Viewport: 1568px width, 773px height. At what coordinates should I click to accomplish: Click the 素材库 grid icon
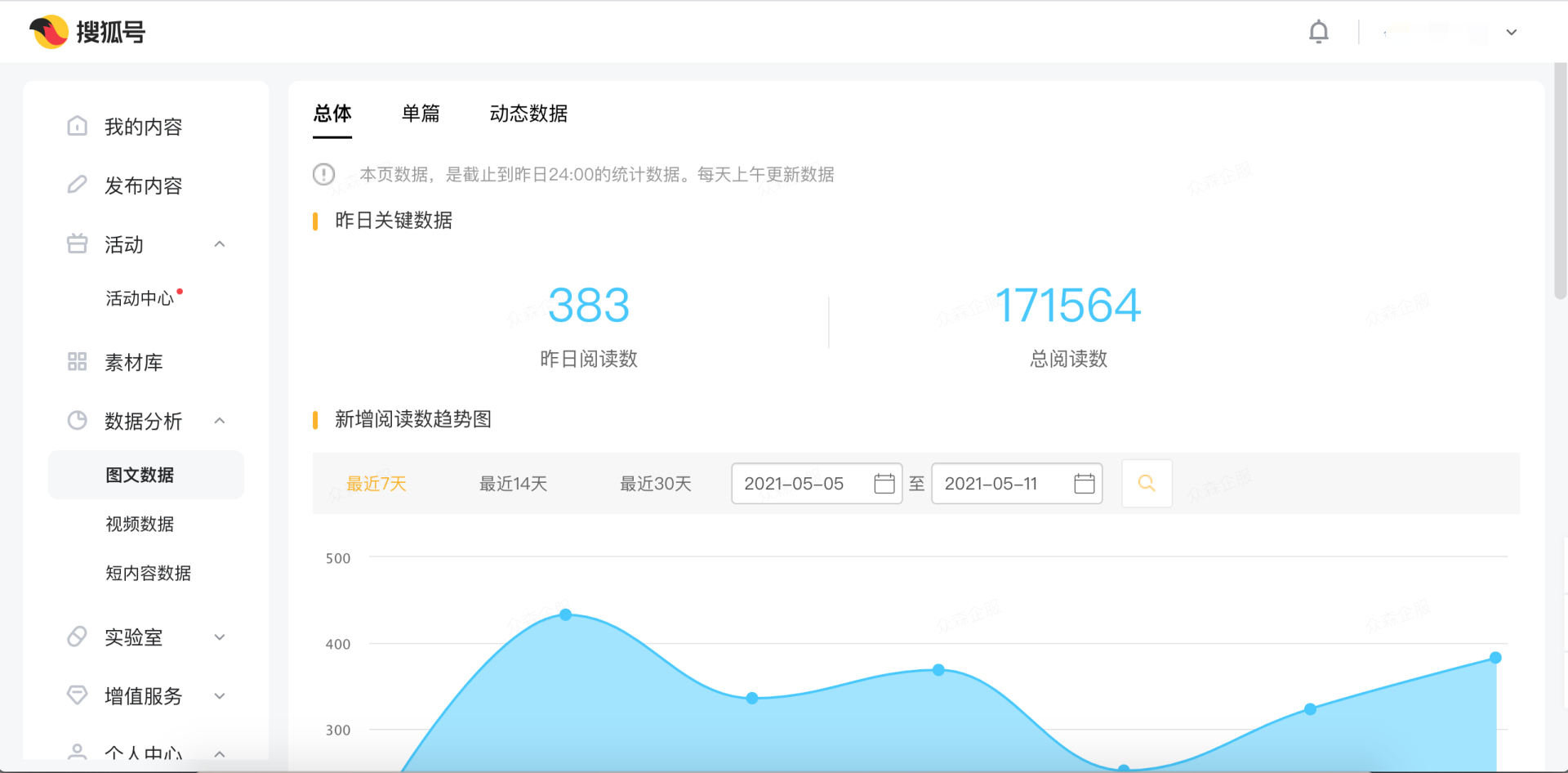pos(77,361)
